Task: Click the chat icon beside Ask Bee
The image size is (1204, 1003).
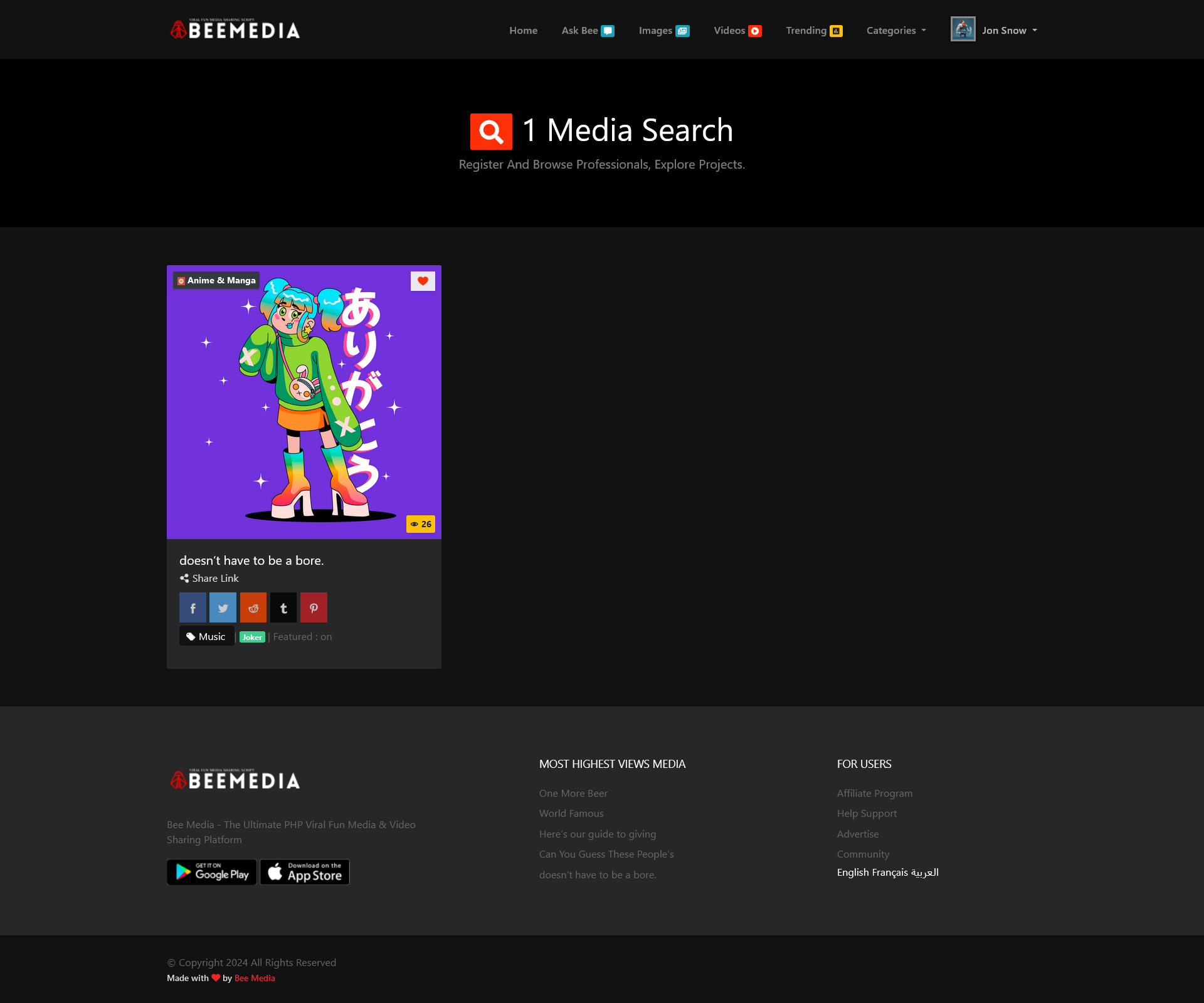Action: point(606,29)
